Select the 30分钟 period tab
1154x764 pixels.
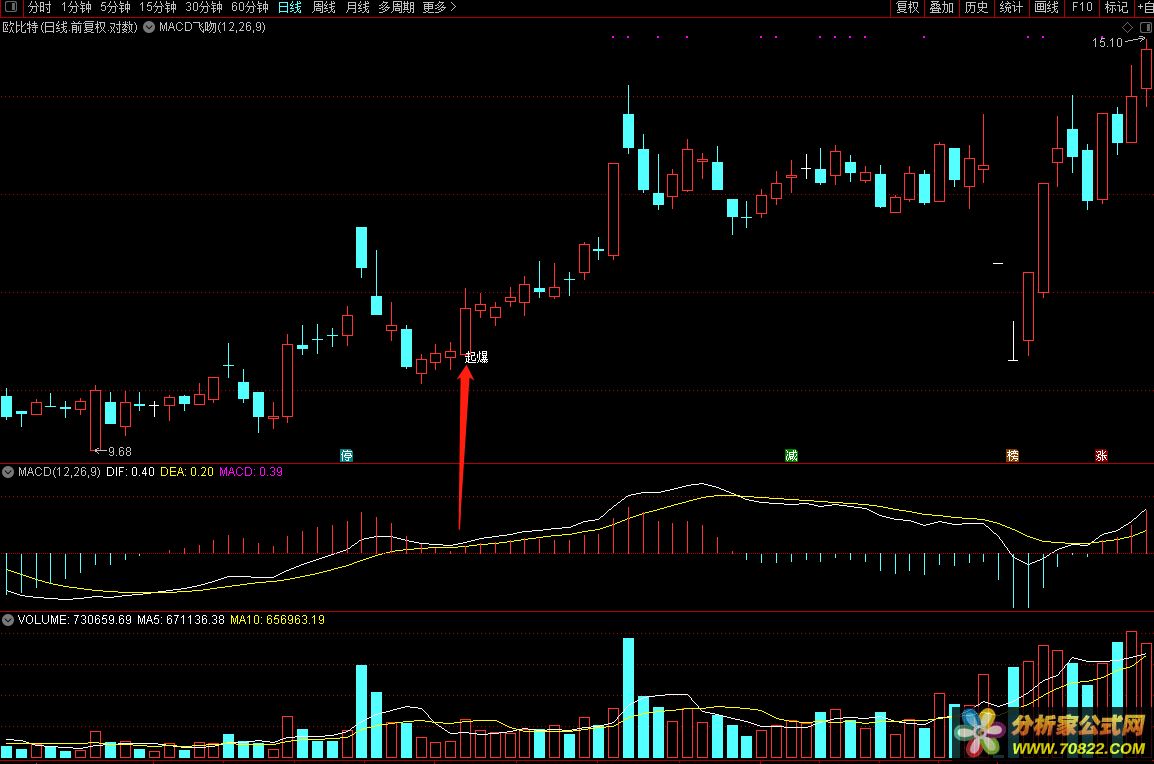point(204,7)
